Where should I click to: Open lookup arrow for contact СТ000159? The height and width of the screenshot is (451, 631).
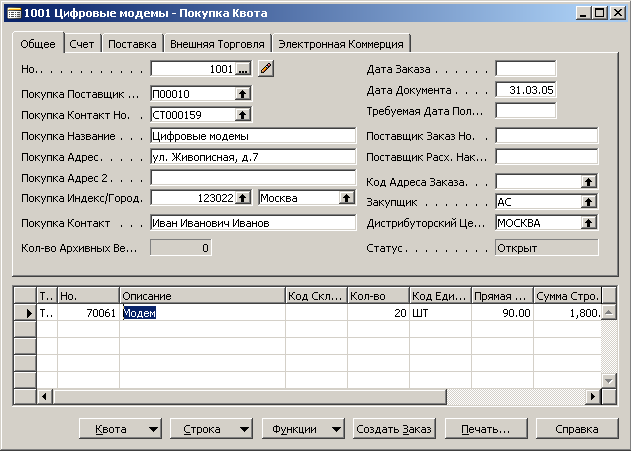[x=243, y=115]
